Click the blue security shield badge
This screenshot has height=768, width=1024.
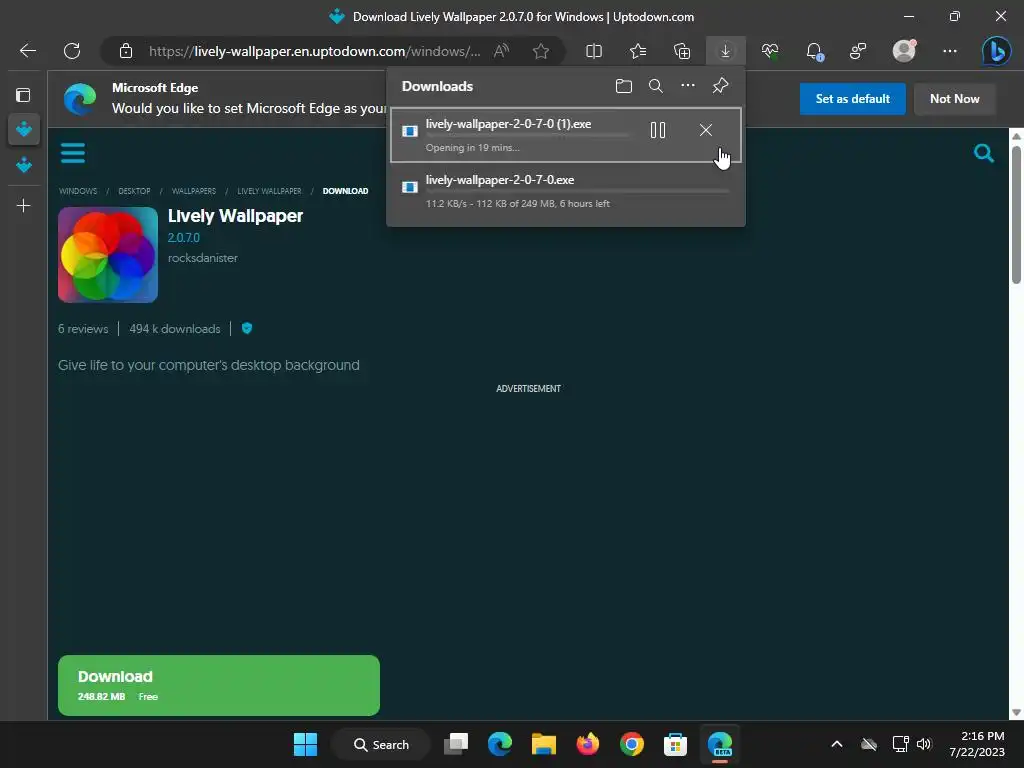pyautogui.click(x=247, y=328)
